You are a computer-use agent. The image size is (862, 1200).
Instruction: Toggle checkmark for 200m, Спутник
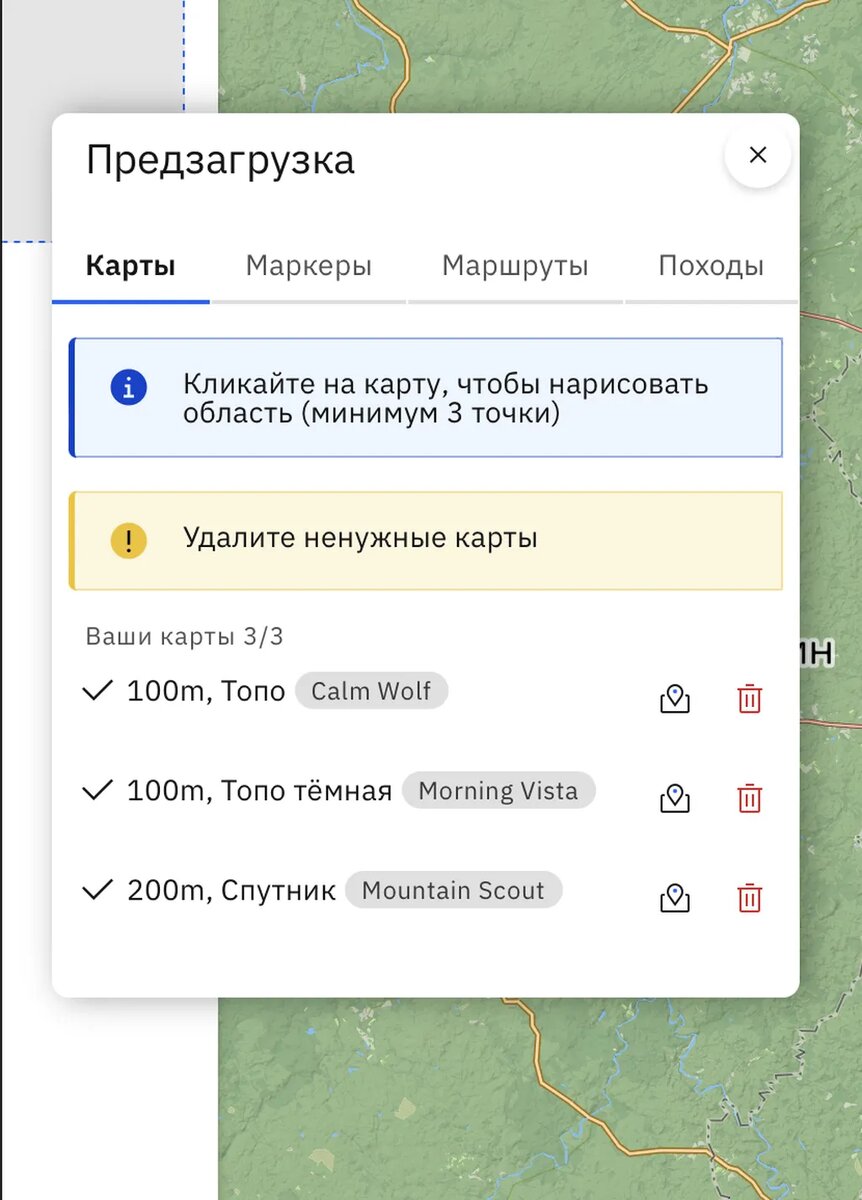[97, 891]
